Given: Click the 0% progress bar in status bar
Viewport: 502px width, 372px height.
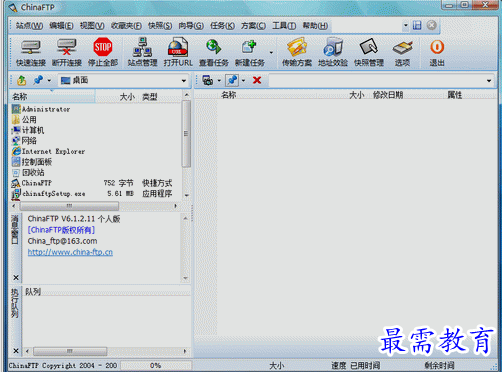Looking at the screenshot, I should 156,365.
